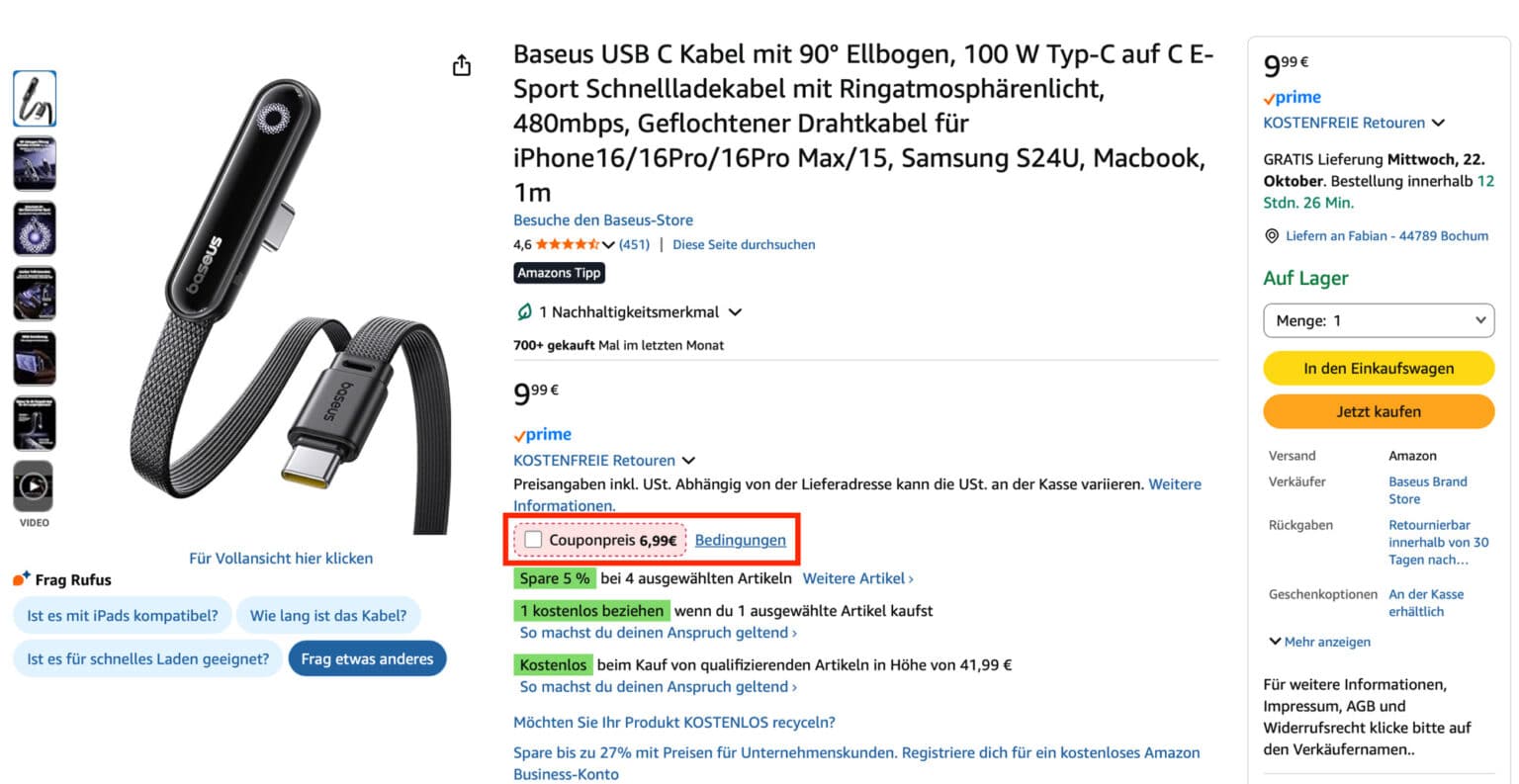Expand the Mehr anzeigen section
1519x784 pixels.
[x=1319, y=642]
